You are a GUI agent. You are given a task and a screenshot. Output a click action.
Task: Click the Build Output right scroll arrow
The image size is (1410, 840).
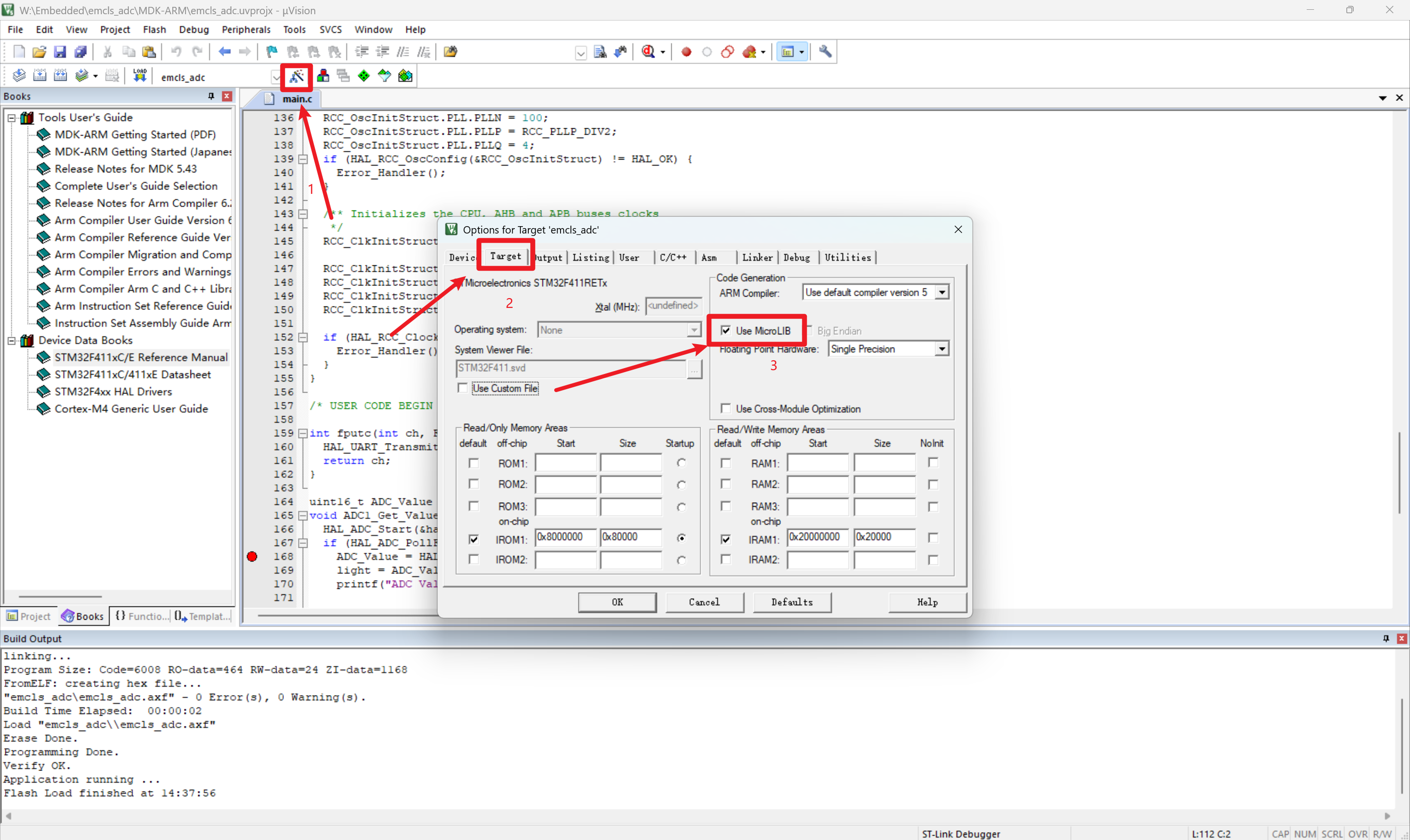(x=1387, y=816)
